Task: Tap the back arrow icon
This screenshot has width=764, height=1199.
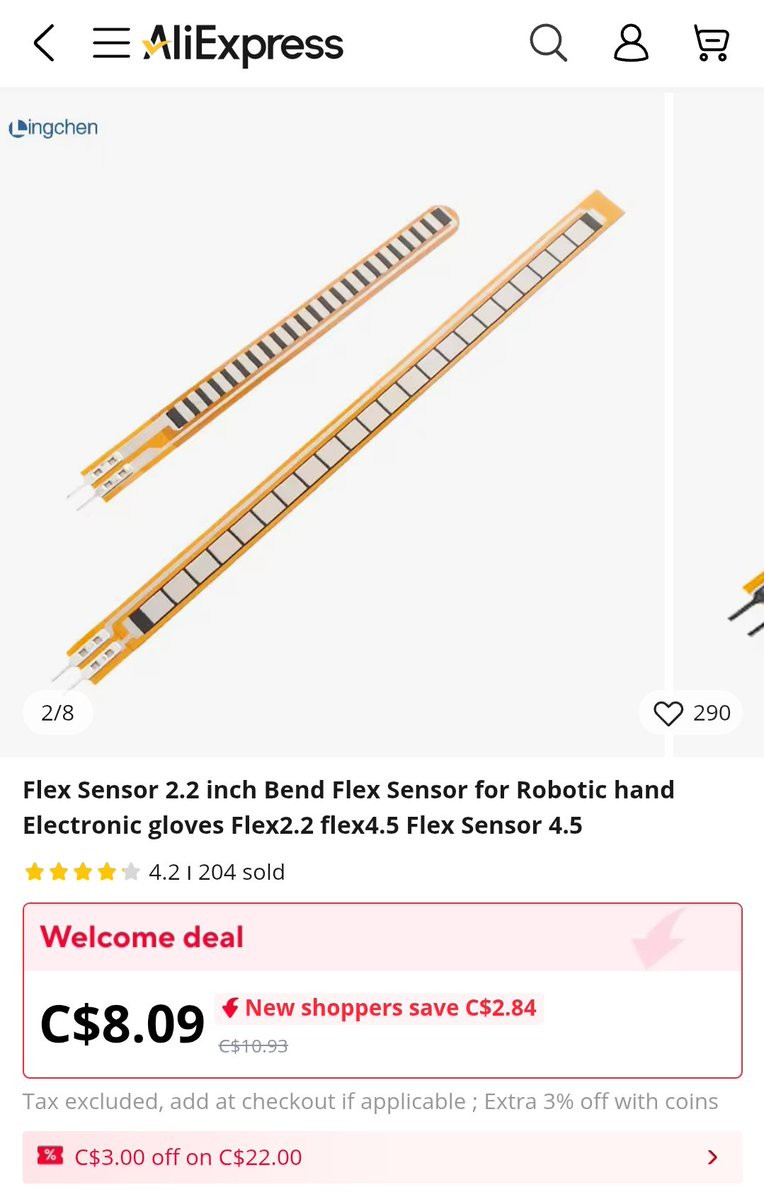Action: (44, 43)
